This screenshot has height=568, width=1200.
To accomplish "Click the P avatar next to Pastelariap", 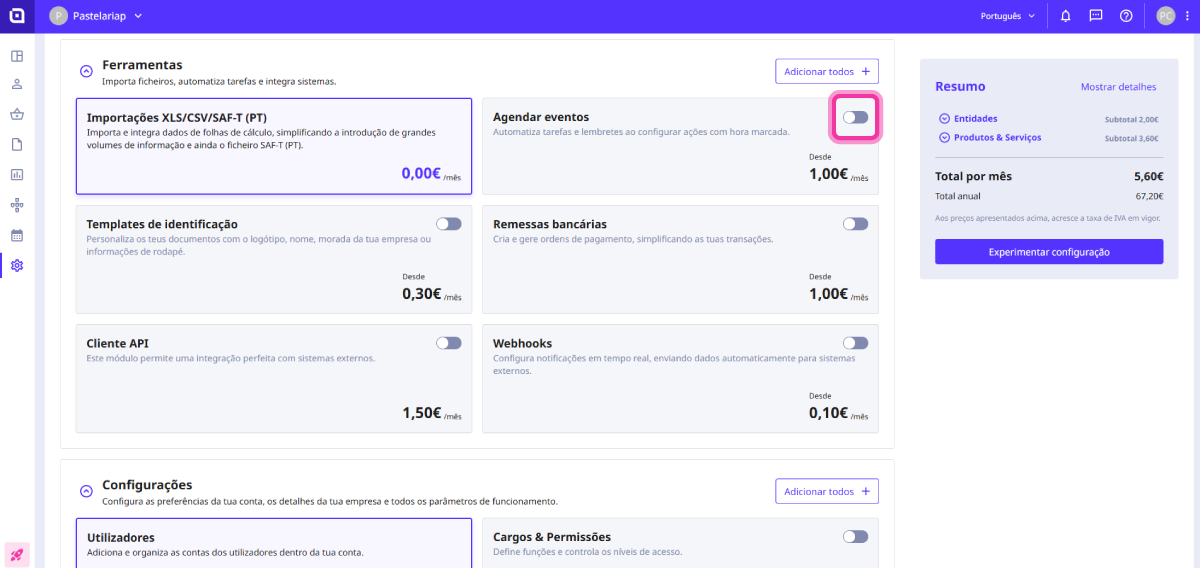I will click(x=58, y=16).
